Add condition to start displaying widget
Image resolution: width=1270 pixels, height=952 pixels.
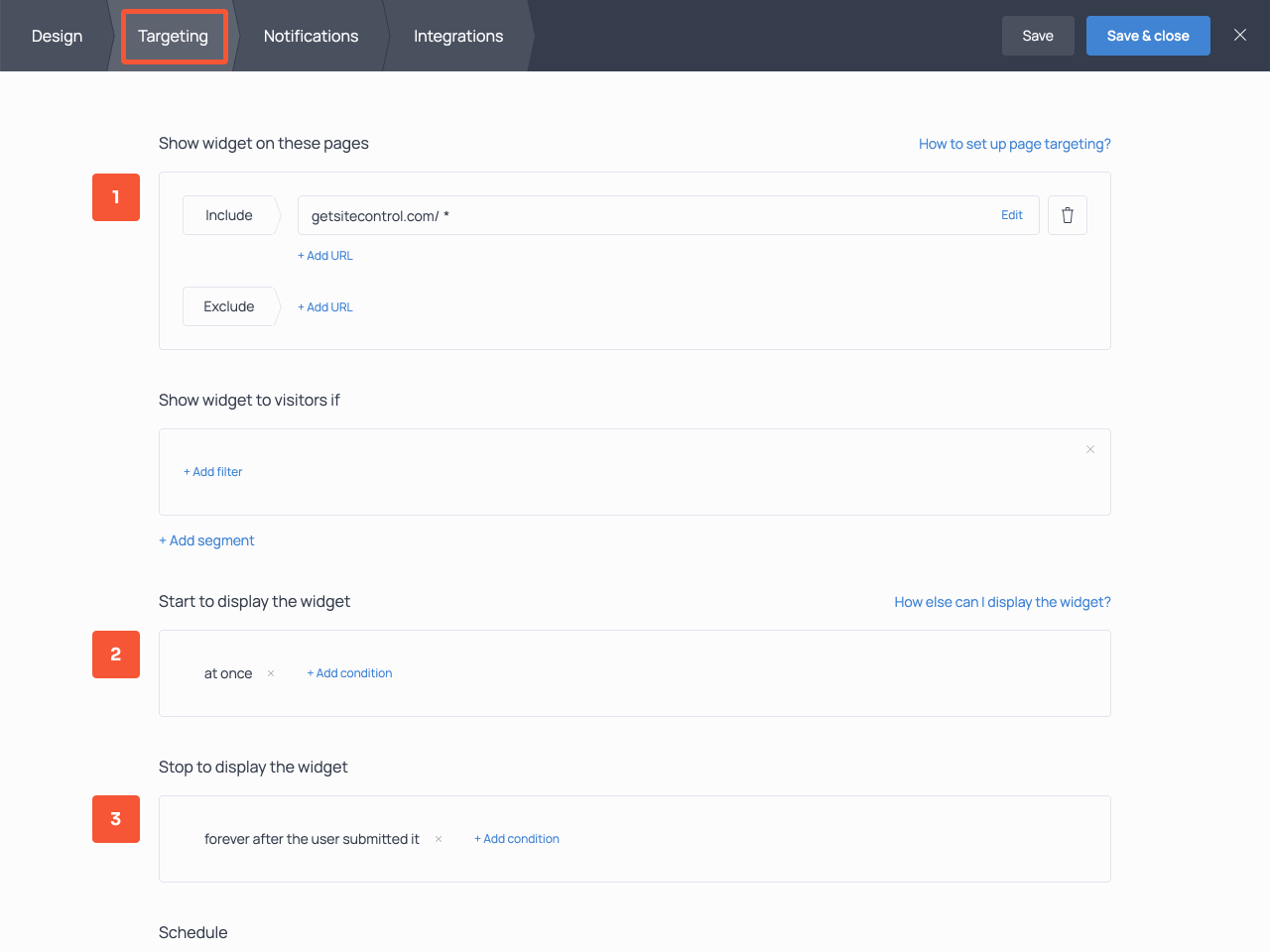349,673
